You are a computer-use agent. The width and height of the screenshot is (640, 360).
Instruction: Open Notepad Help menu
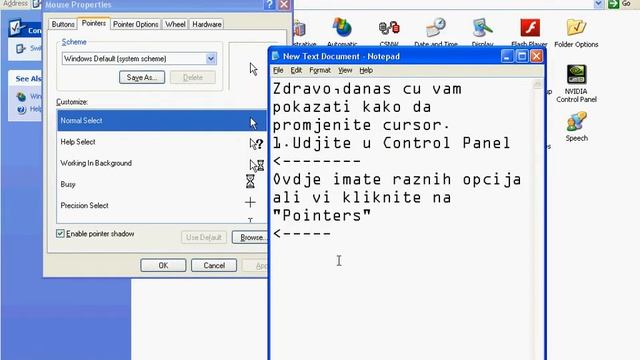pos(366,70)
